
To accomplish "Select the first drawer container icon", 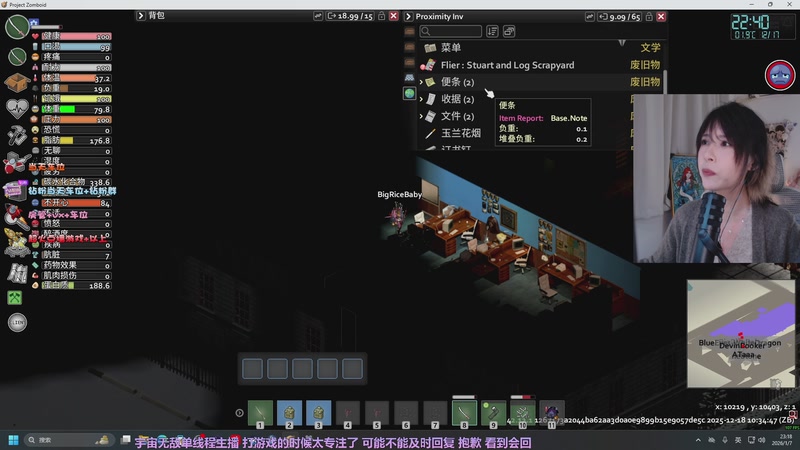I will coord(409,32).
